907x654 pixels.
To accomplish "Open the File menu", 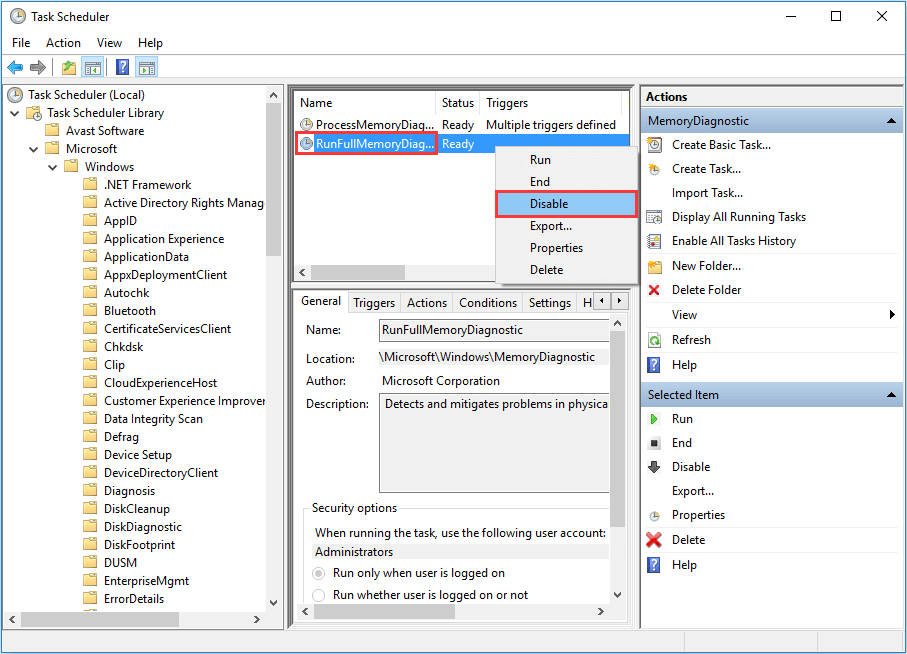I will [21, 43].
